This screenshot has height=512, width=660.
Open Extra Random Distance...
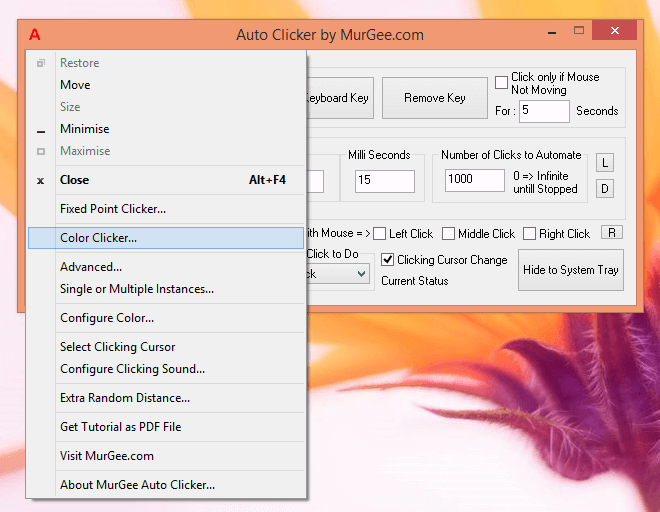pyautogui.click(x=166, y=398)
